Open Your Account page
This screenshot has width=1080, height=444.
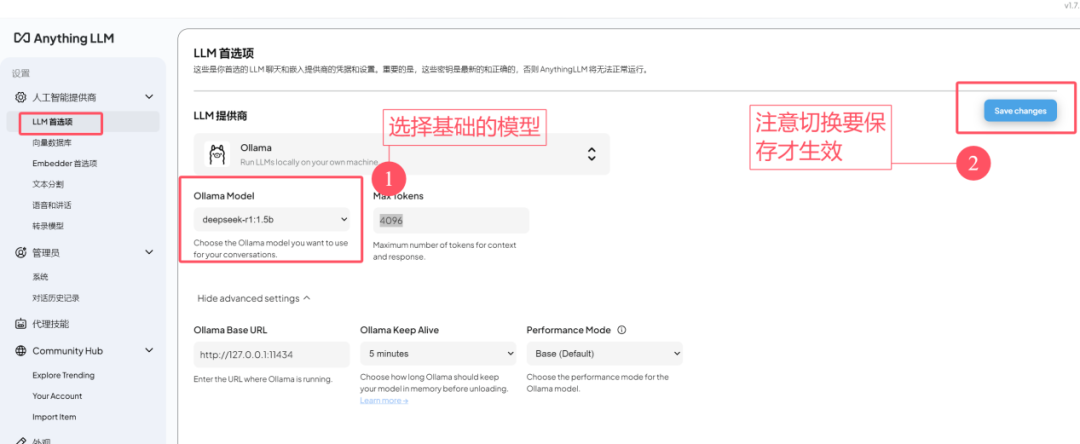pyautogui.click(x=57, y=396)
